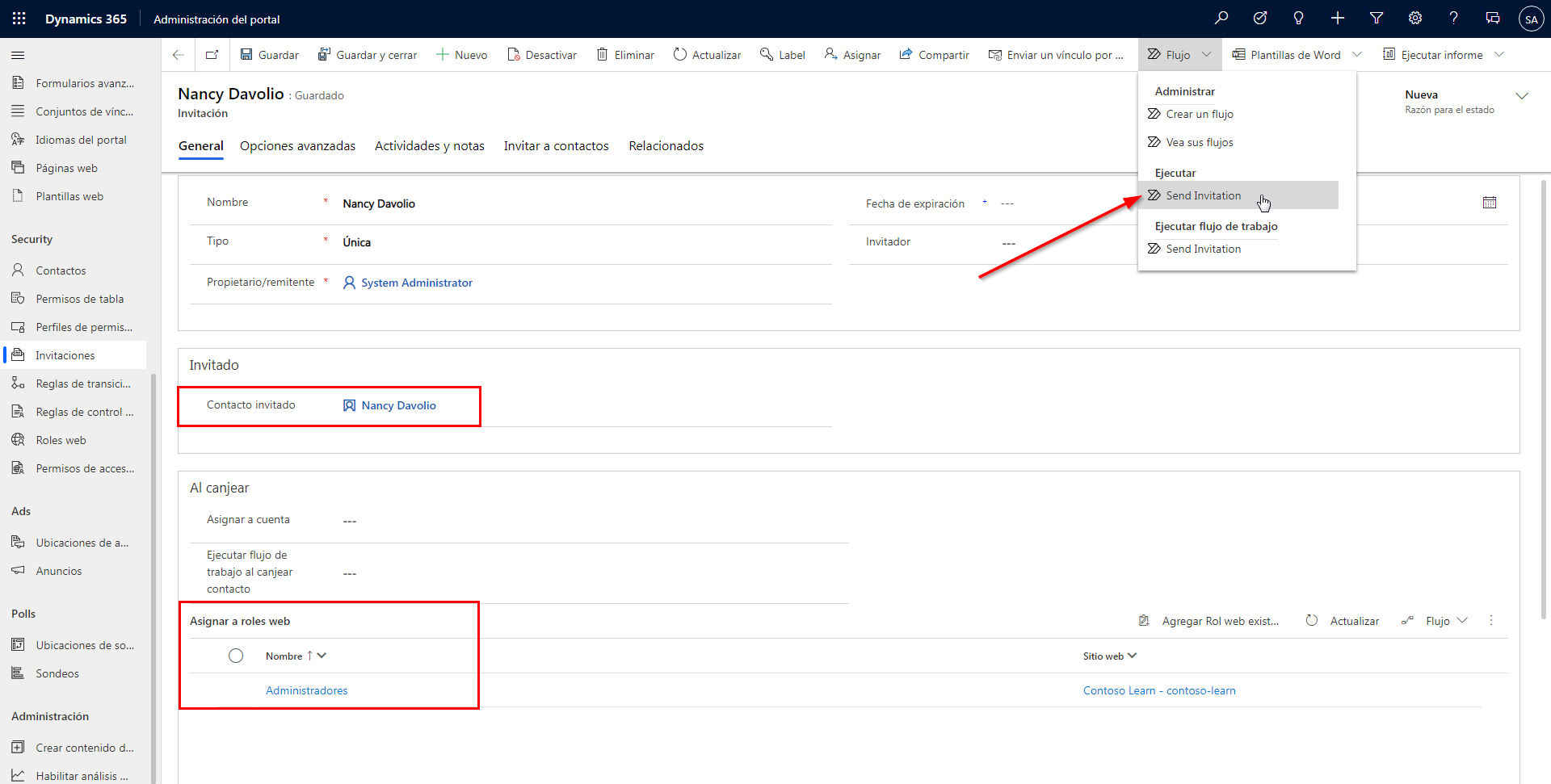Viewport: 1551px width, 784px height.
Task: Click Ejecutar informe button
Action: (x=1433, y=55)
